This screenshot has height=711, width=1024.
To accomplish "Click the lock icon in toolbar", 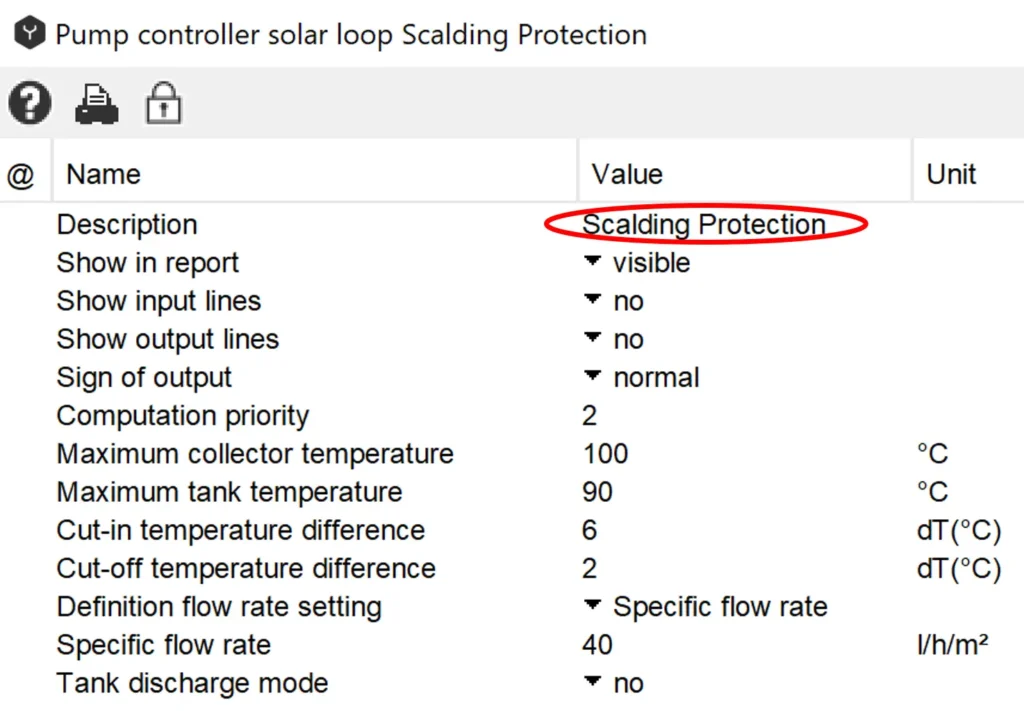I will point(163,103).
